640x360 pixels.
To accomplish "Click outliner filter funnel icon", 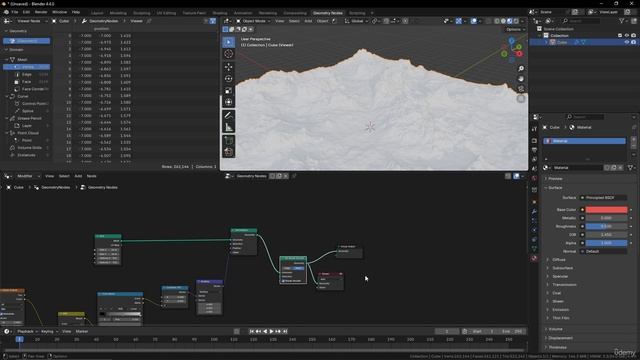I will pyautogui.click(x=622, y=21).
